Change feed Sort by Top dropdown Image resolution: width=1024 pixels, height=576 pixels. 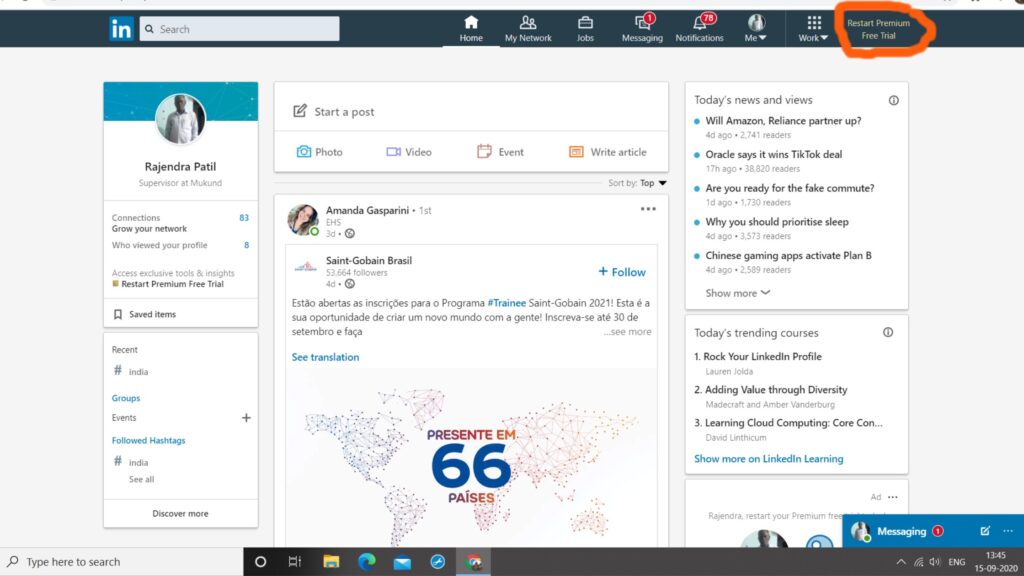point(637,183)
